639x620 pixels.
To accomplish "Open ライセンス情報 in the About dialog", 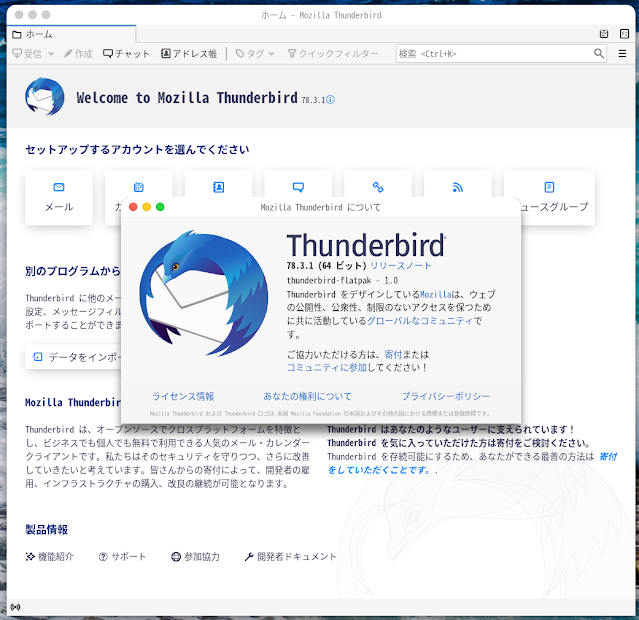I will (183, 396).
